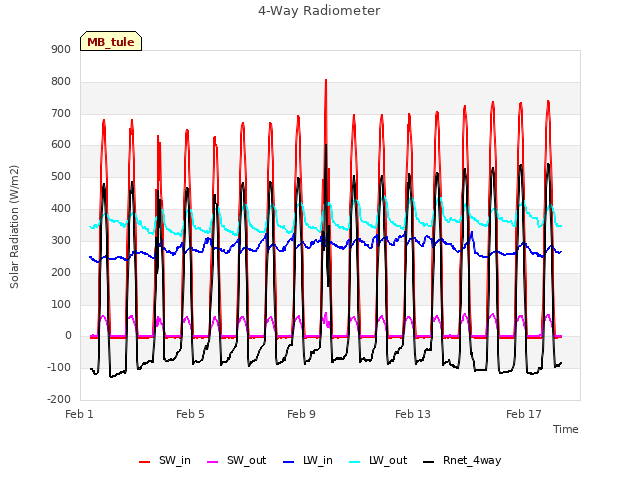Toggle the Rnet_4way legend entry
The width and height of the screenshot is (640, 480).
point(462,460)
